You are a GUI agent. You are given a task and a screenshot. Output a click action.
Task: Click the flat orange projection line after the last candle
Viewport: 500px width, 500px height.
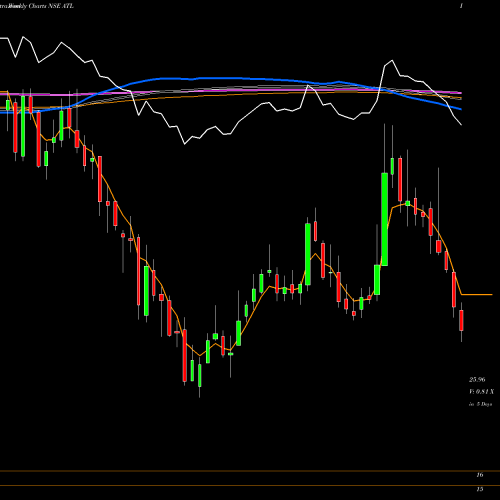(x=477, y=295)
